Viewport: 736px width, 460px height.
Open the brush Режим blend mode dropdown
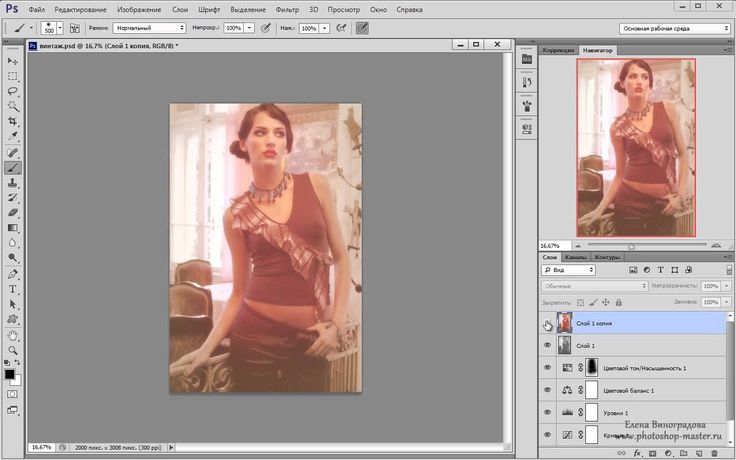[x=149, y=28]
